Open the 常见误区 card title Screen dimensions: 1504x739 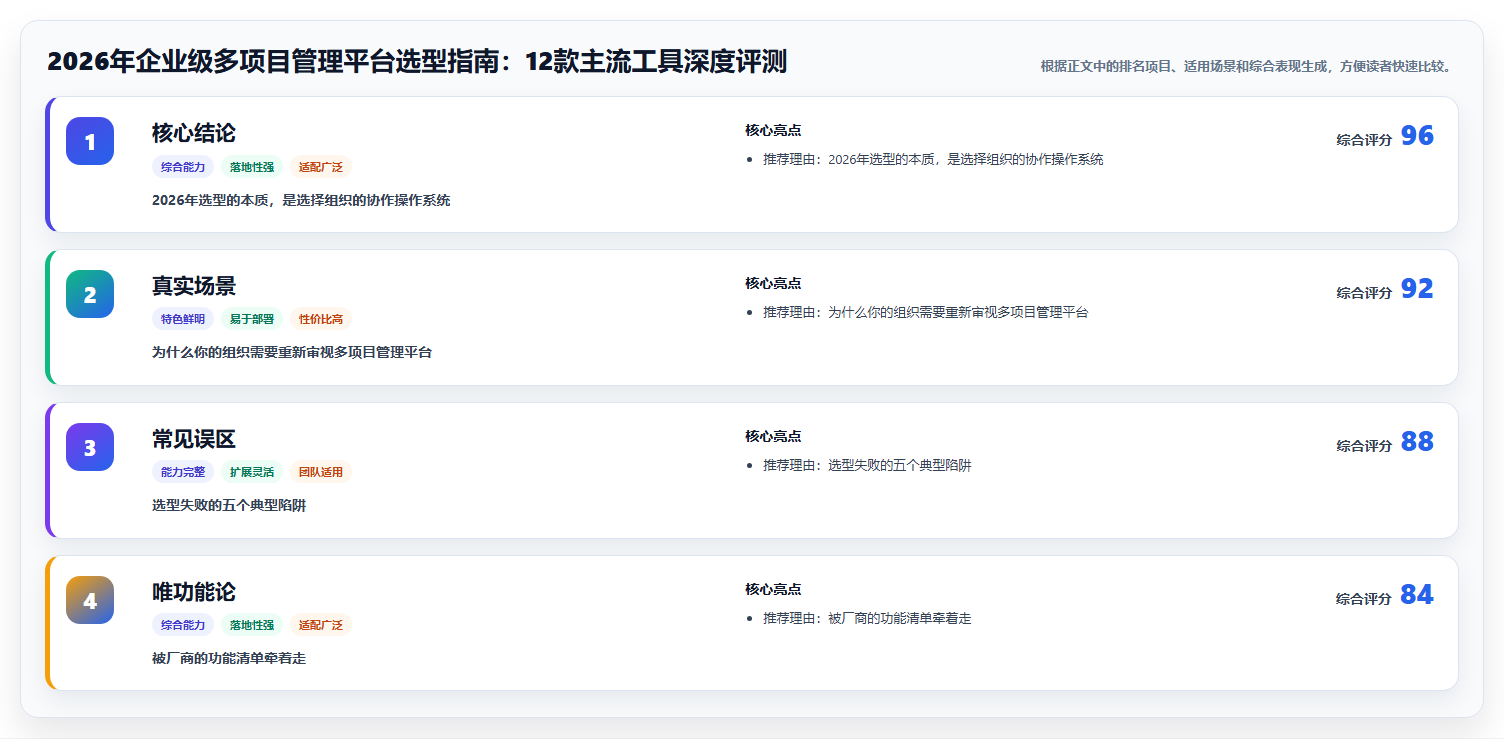coord(194,439)
